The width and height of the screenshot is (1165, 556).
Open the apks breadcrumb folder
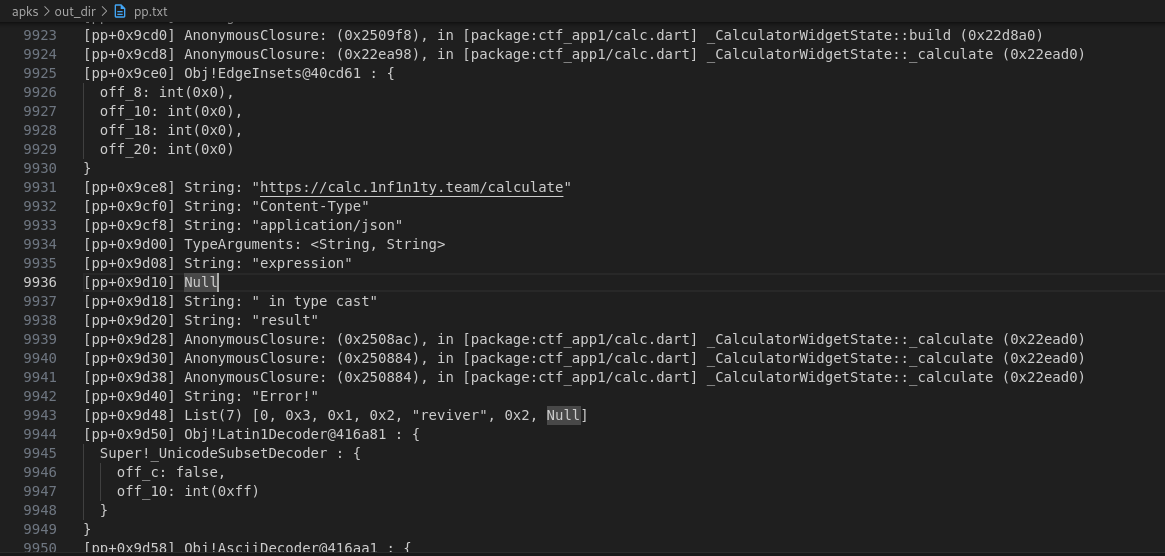pos(25,11)
